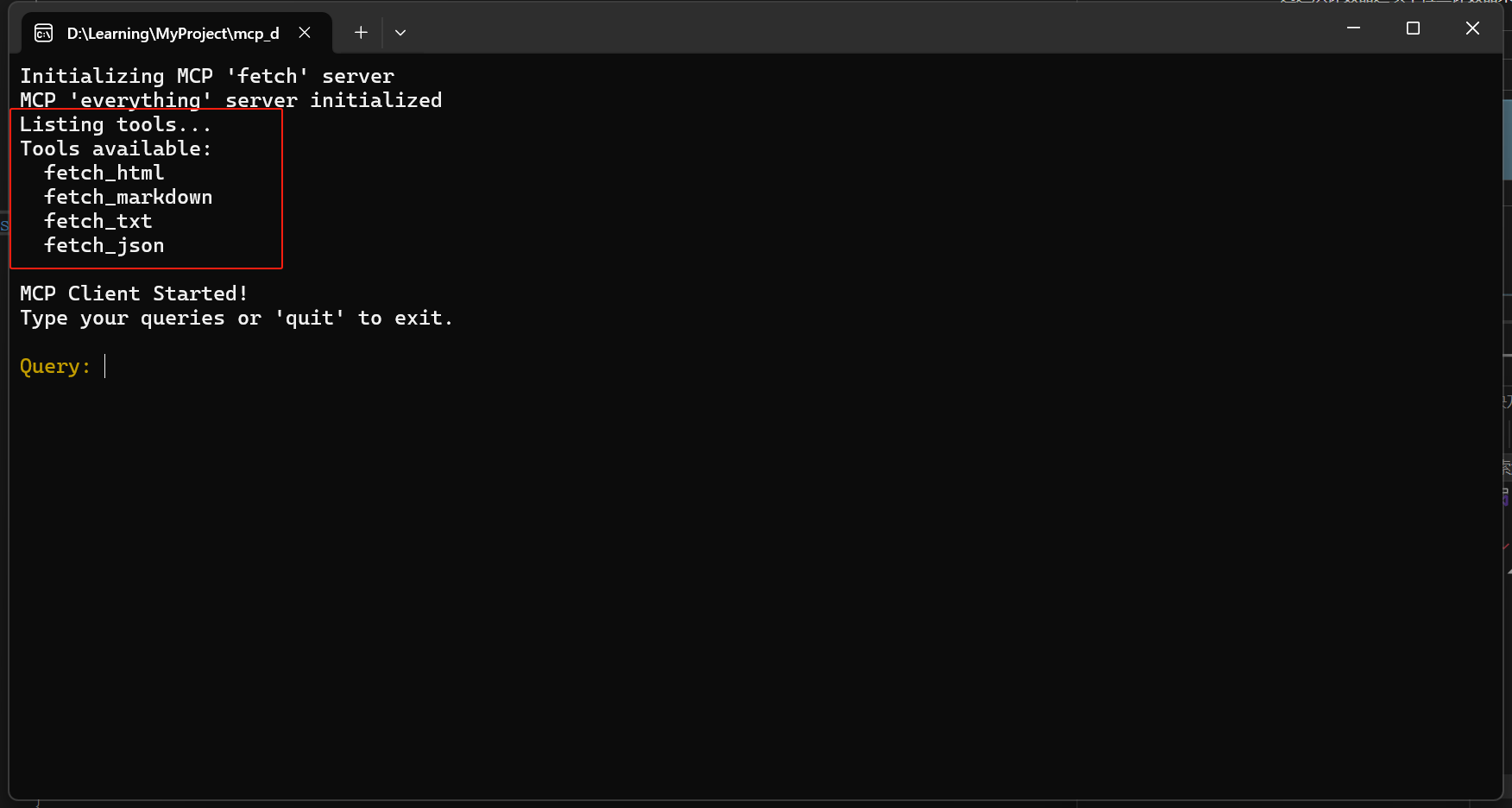This screenshot has width=1512, height=808.
Task: Click the fetch_txt tool name
Action: 98,221
